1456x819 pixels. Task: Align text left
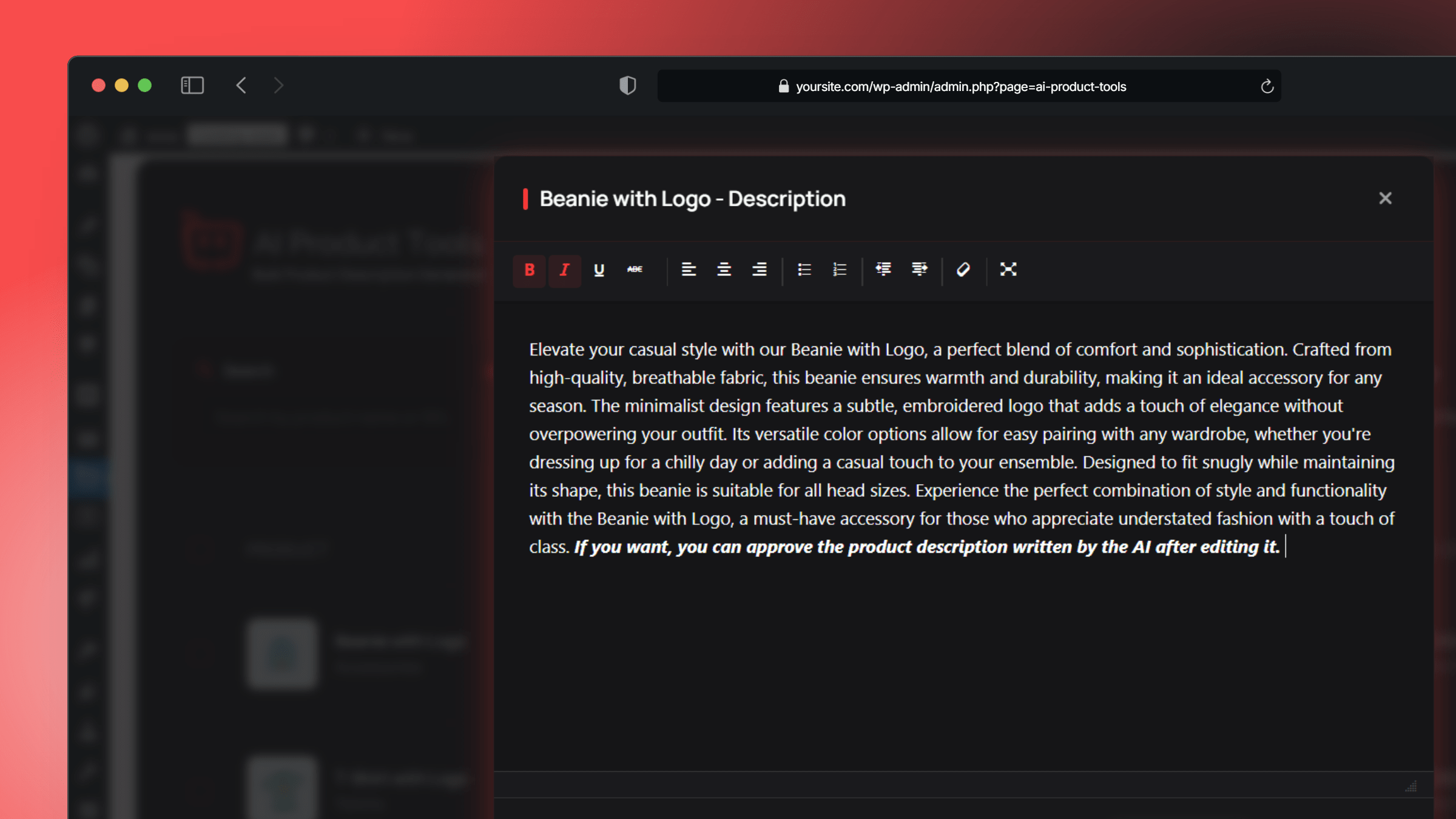(x=688, y=269)
